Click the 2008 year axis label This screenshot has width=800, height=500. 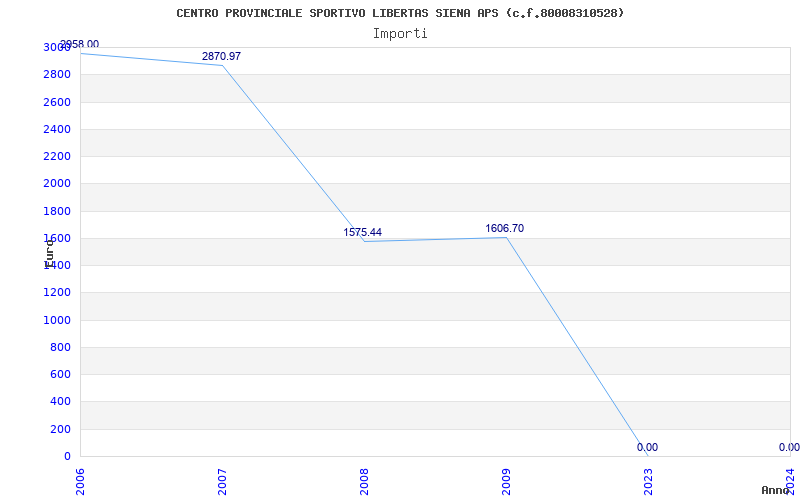click(364, 482)
